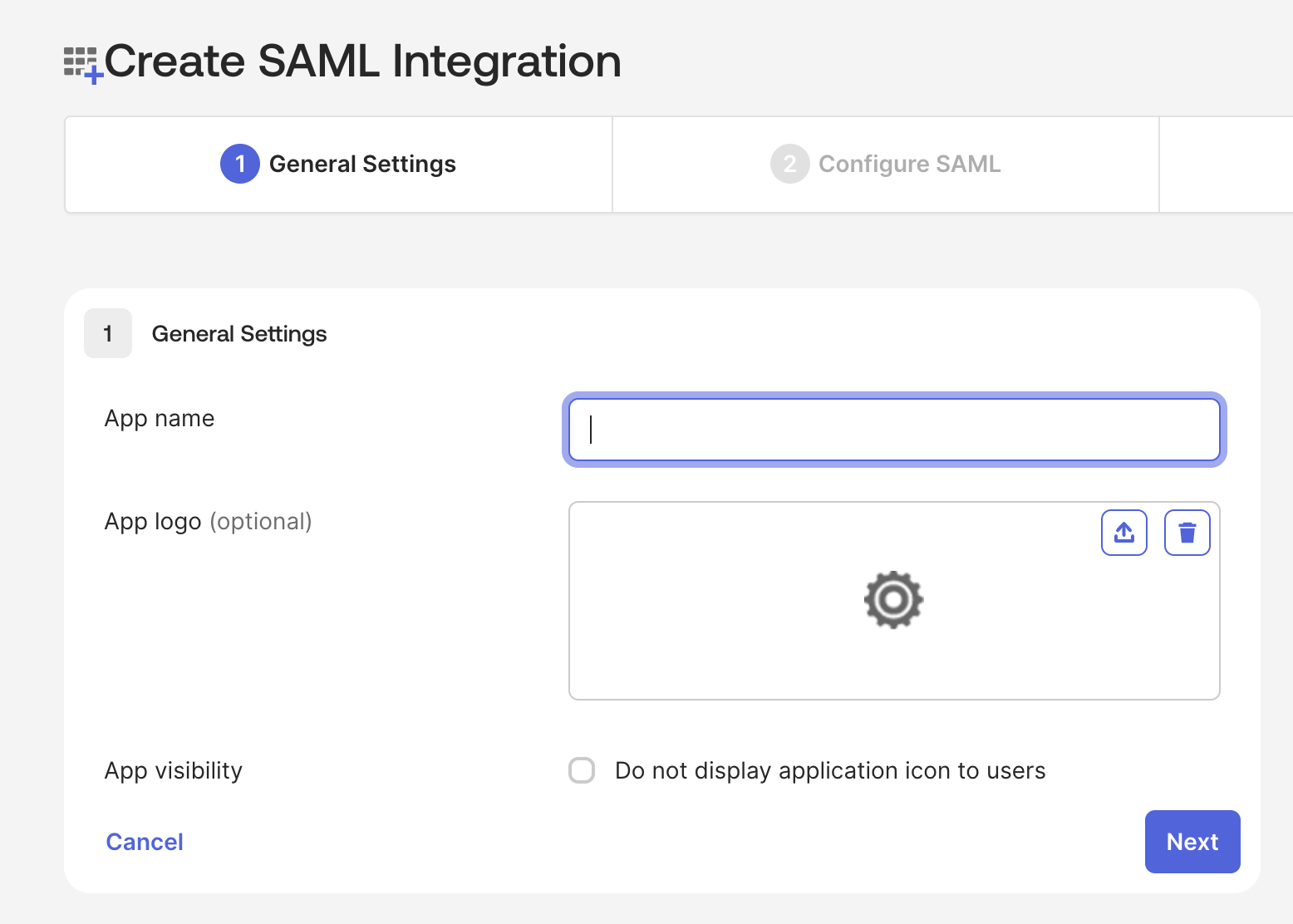1293x924 pixels.
Task: Click the upload icon to add an app logo
Action: coord(1123,532)
